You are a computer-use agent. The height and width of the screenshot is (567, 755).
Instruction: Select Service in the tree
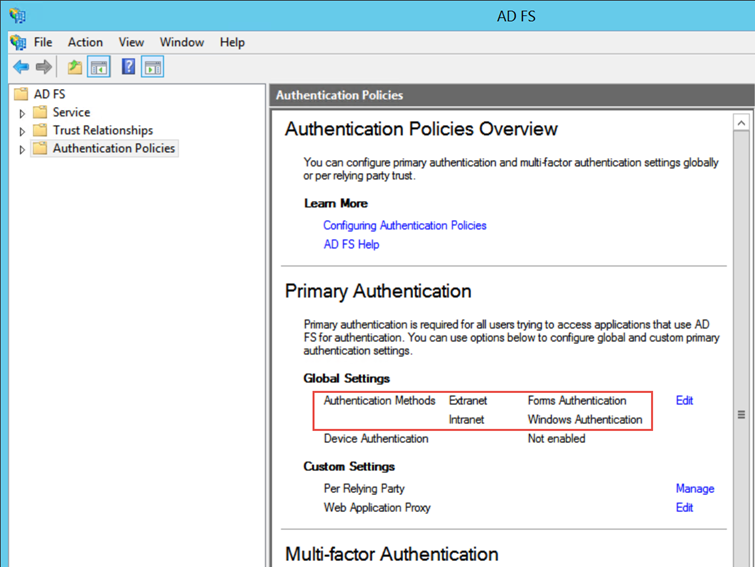(71, 112)
